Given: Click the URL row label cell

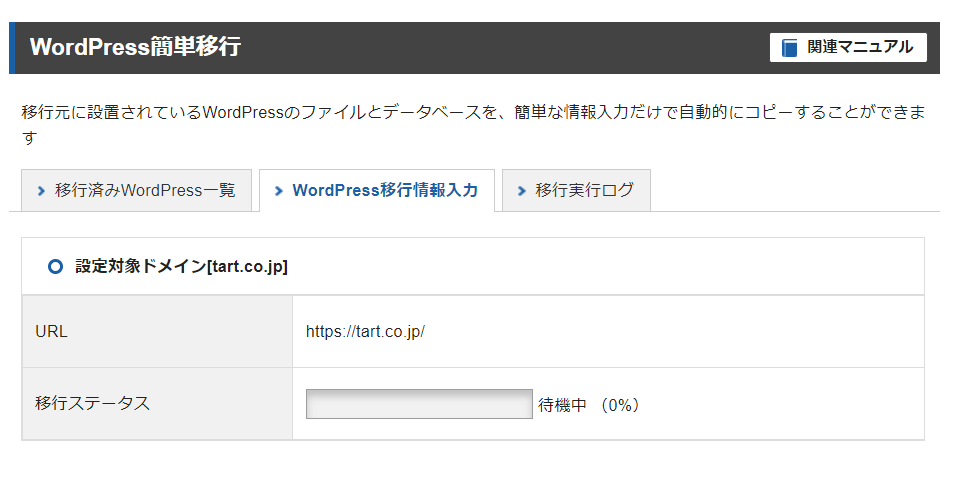Looking at the screenshot, I should click(x=51, y=331).
